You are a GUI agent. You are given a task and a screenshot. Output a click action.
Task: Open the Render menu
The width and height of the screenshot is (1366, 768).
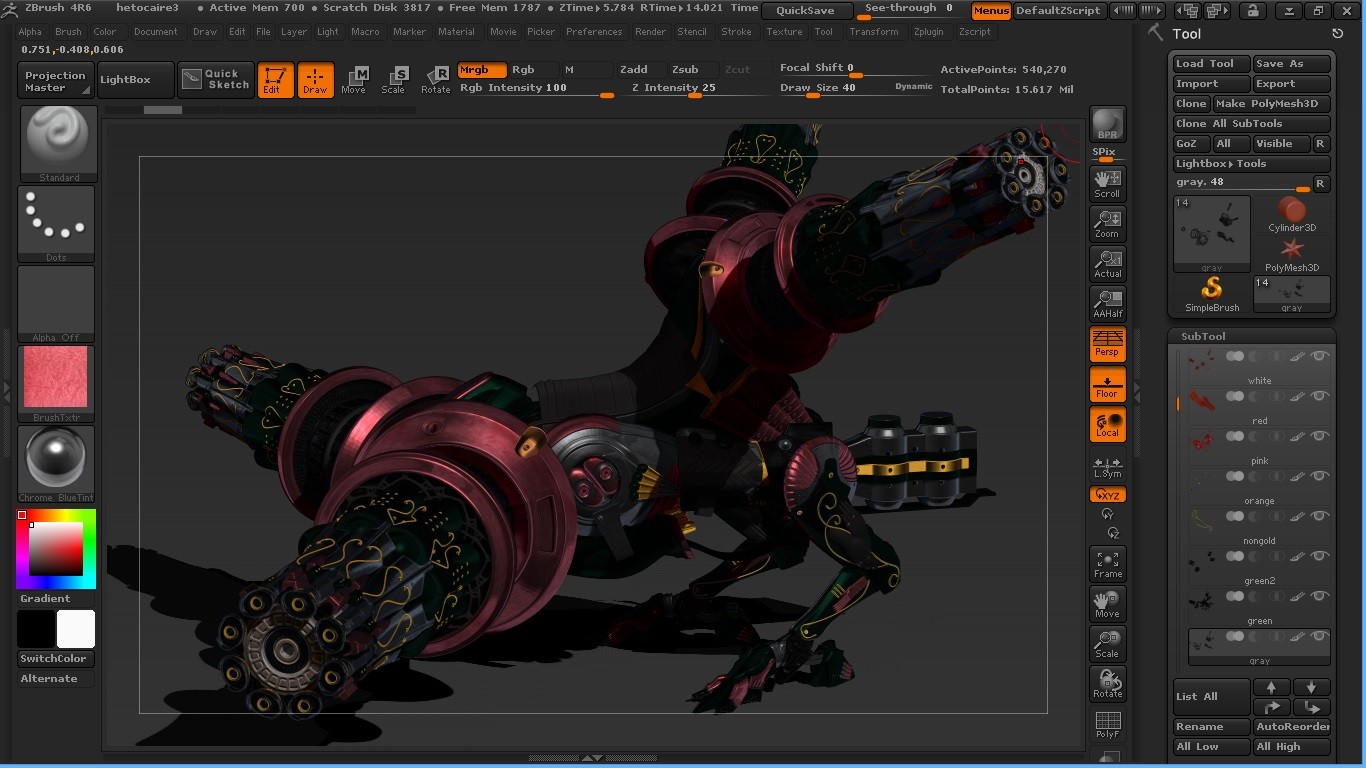coord(651,32)
